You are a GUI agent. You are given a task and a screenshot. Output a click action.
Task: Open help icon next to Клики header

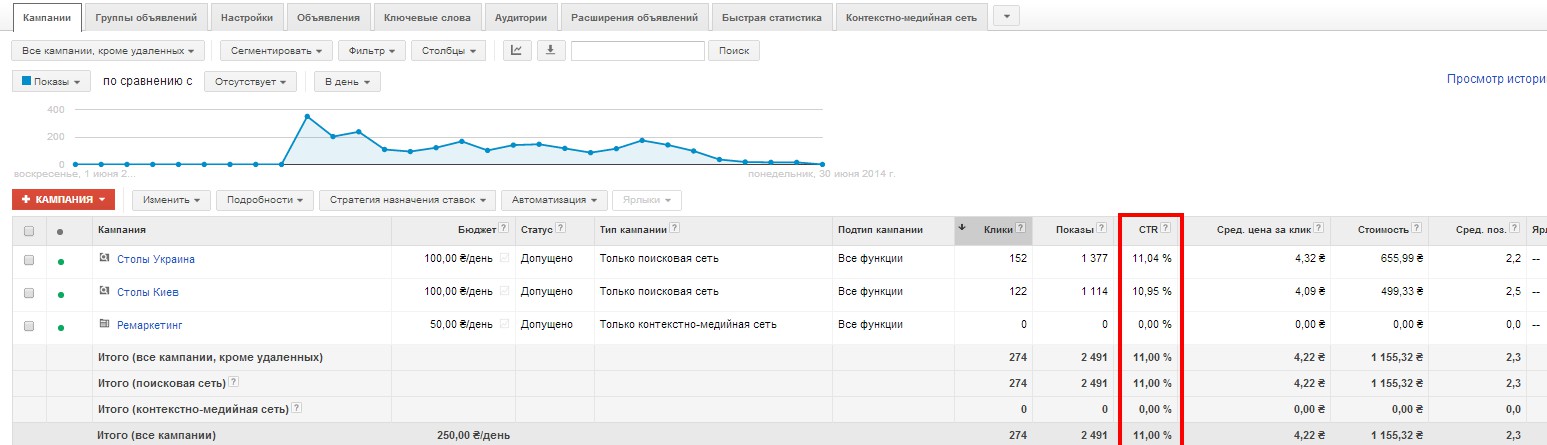click(x=1021, y=230)
